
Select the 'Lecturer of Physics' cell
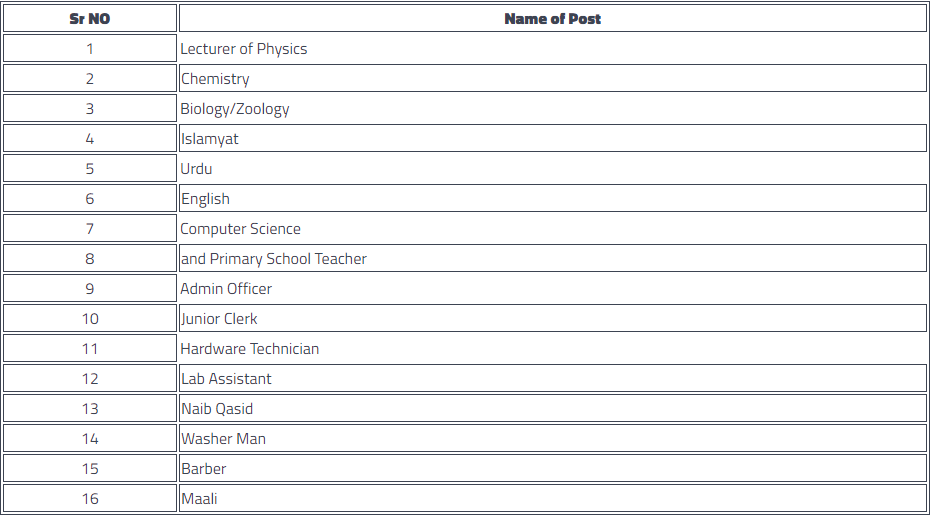(x=553, y=49)
